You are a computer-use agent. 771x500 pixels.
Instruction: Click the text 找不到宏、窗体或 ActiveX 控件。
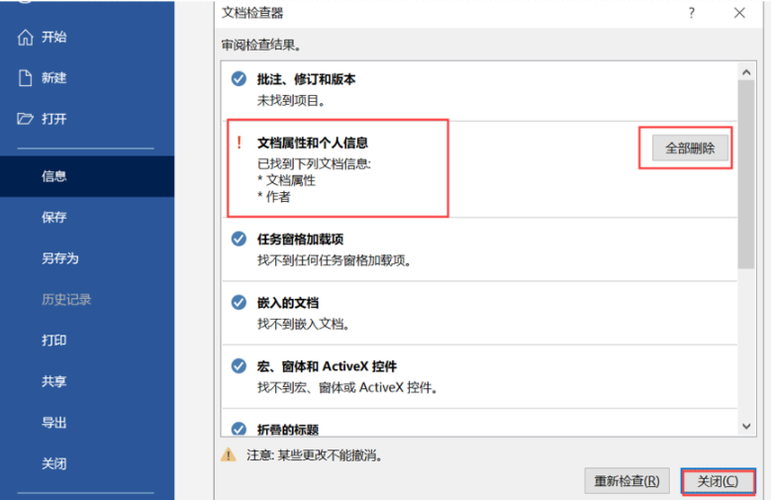coord(347,387)
